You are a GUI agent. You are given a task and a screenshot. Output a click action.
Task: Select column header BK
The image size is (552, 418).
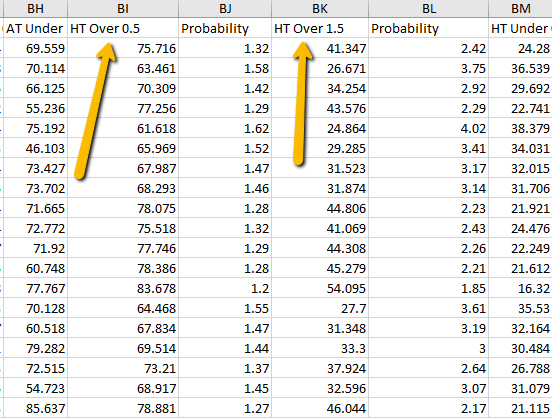(x=320, y=8)
